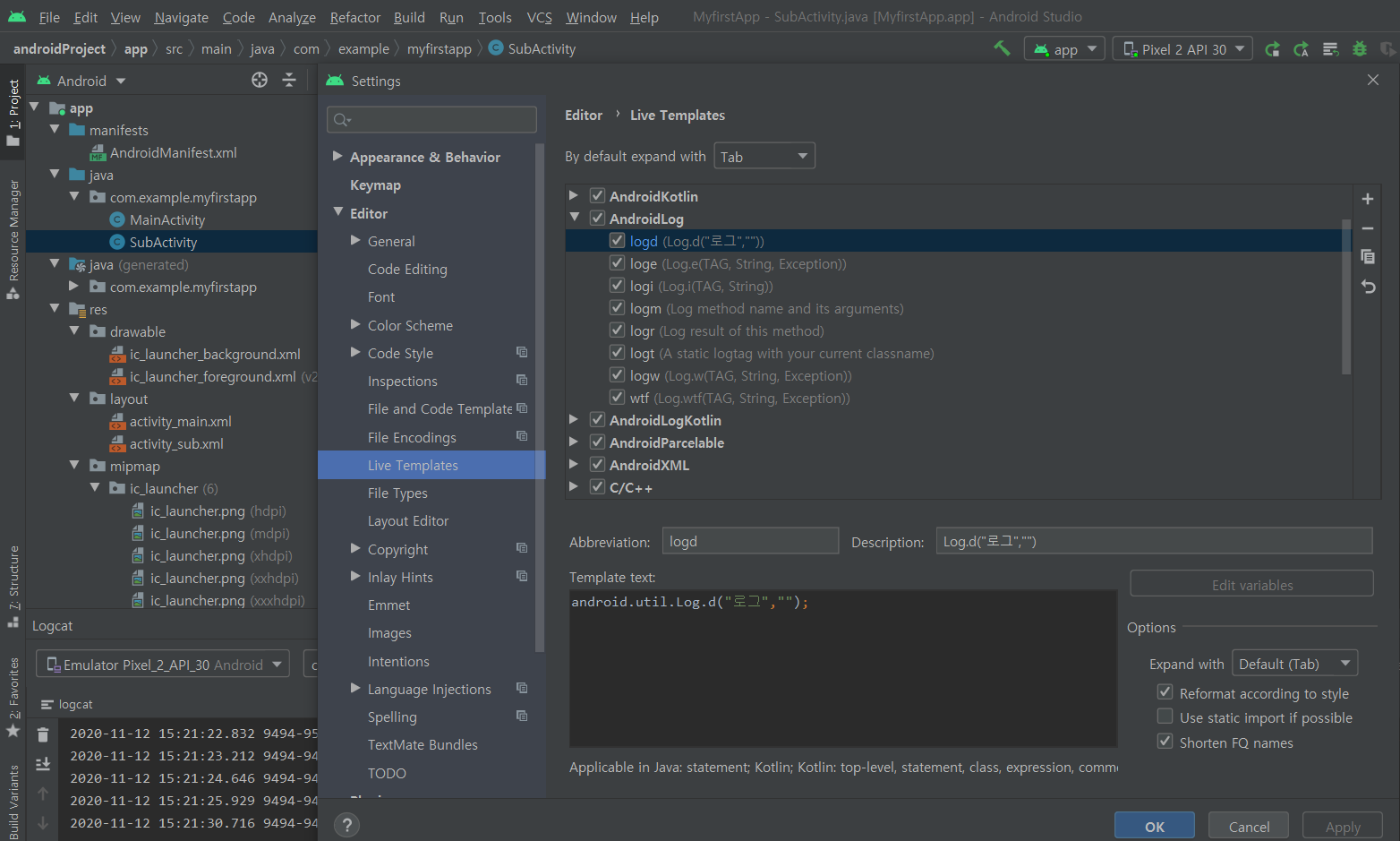This screenshot has height=841, width=1400.
Task: Toggle Shorten FQ names option
Action: [1165, 742]
